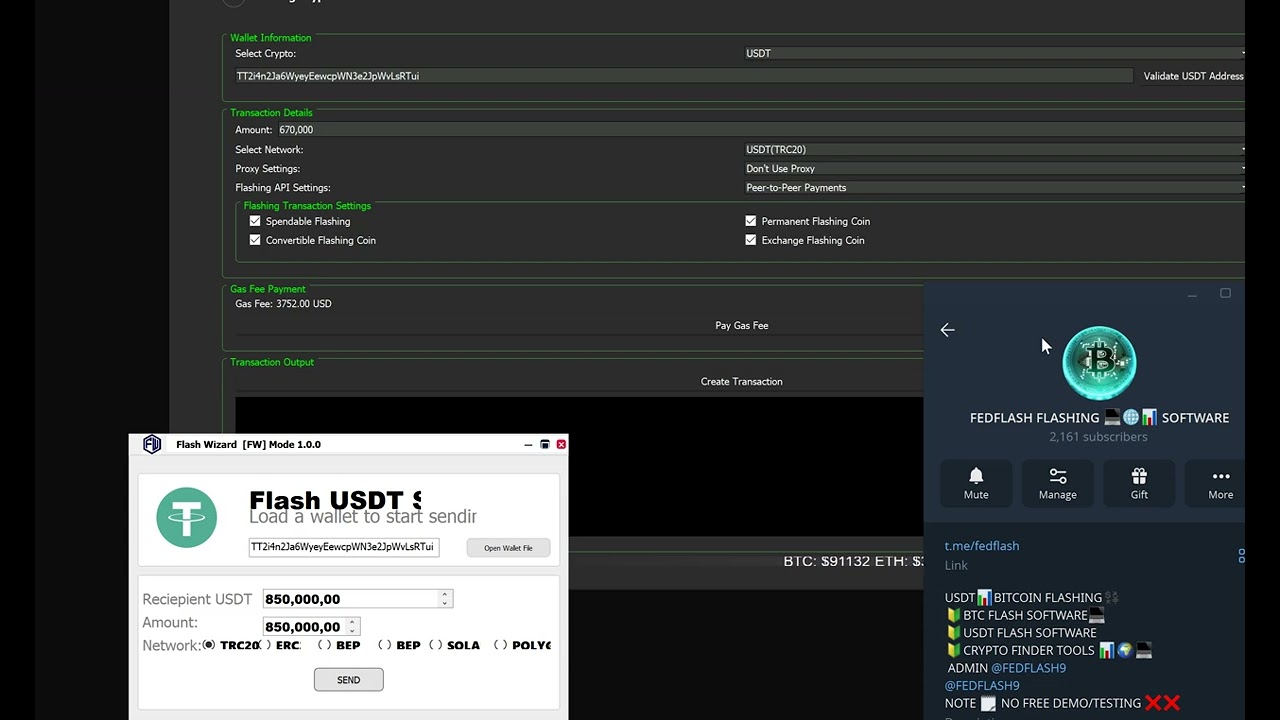This screenshot has height=720, width=1280.
Task: Click the Amount field showing 670,000
Action: 760,130
